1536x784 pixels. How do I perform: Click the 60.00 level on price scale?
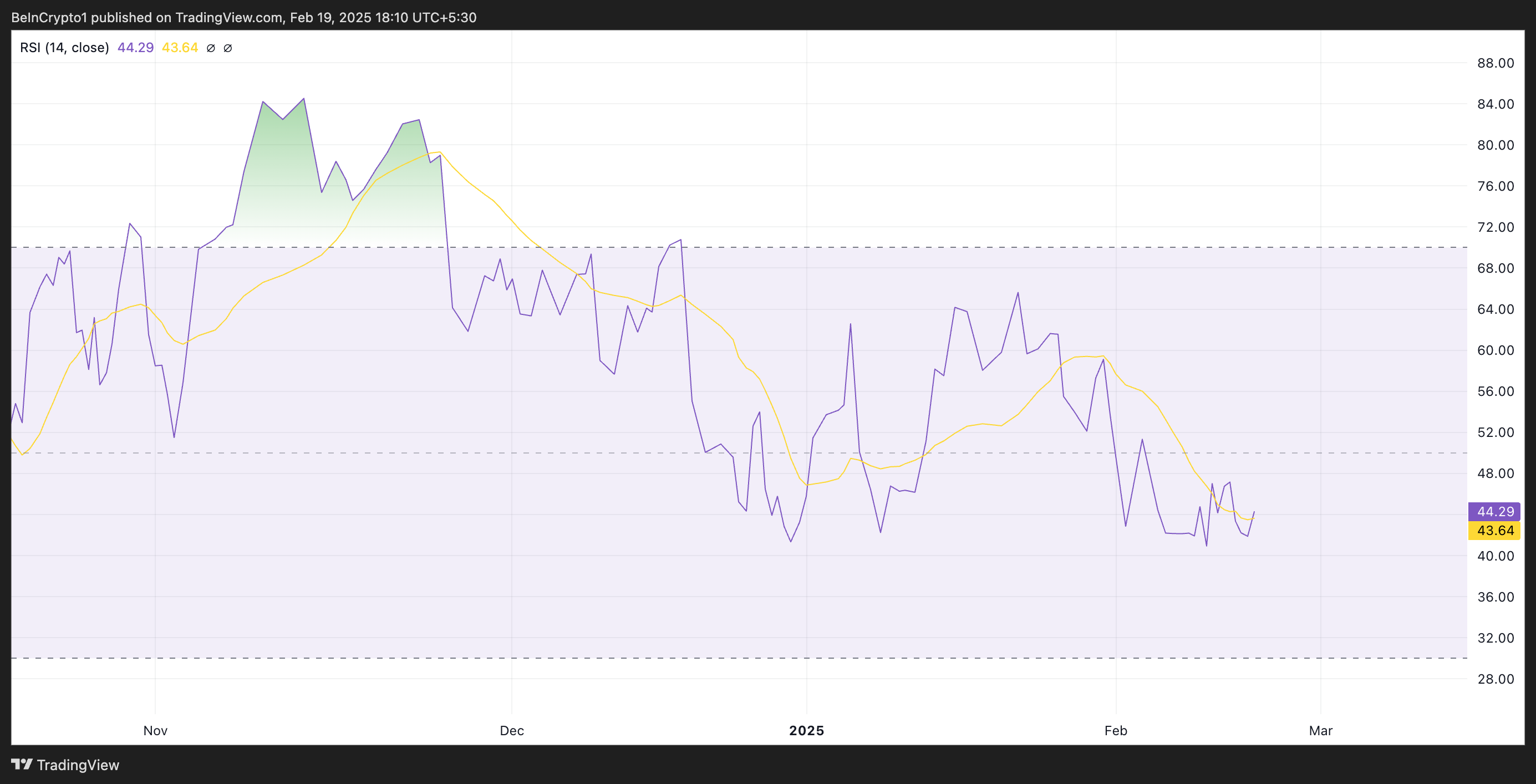1495,350
